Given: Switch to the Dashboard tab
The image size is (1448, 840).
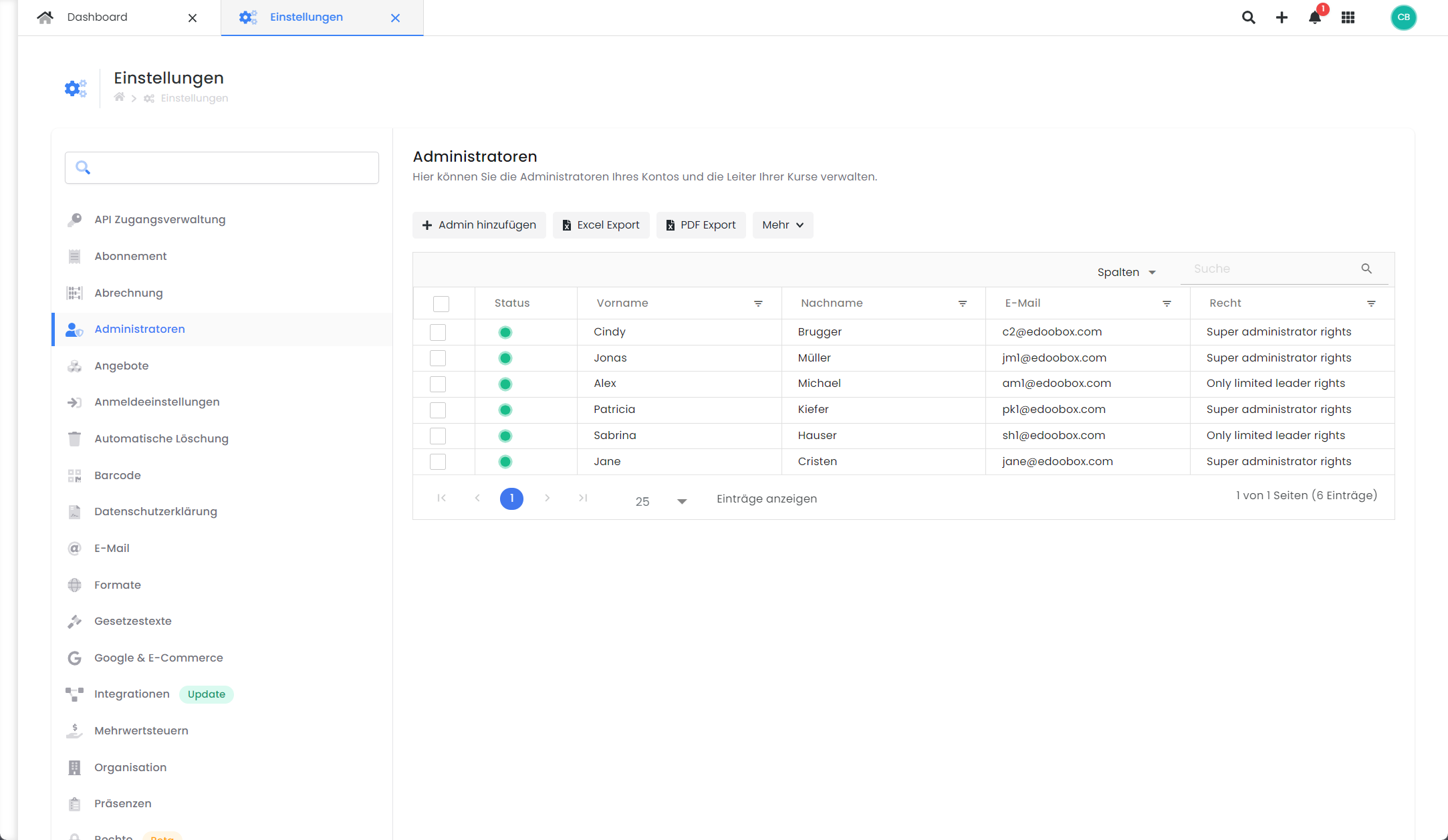Looking at the screenshot, I should [x=98, y=17].
